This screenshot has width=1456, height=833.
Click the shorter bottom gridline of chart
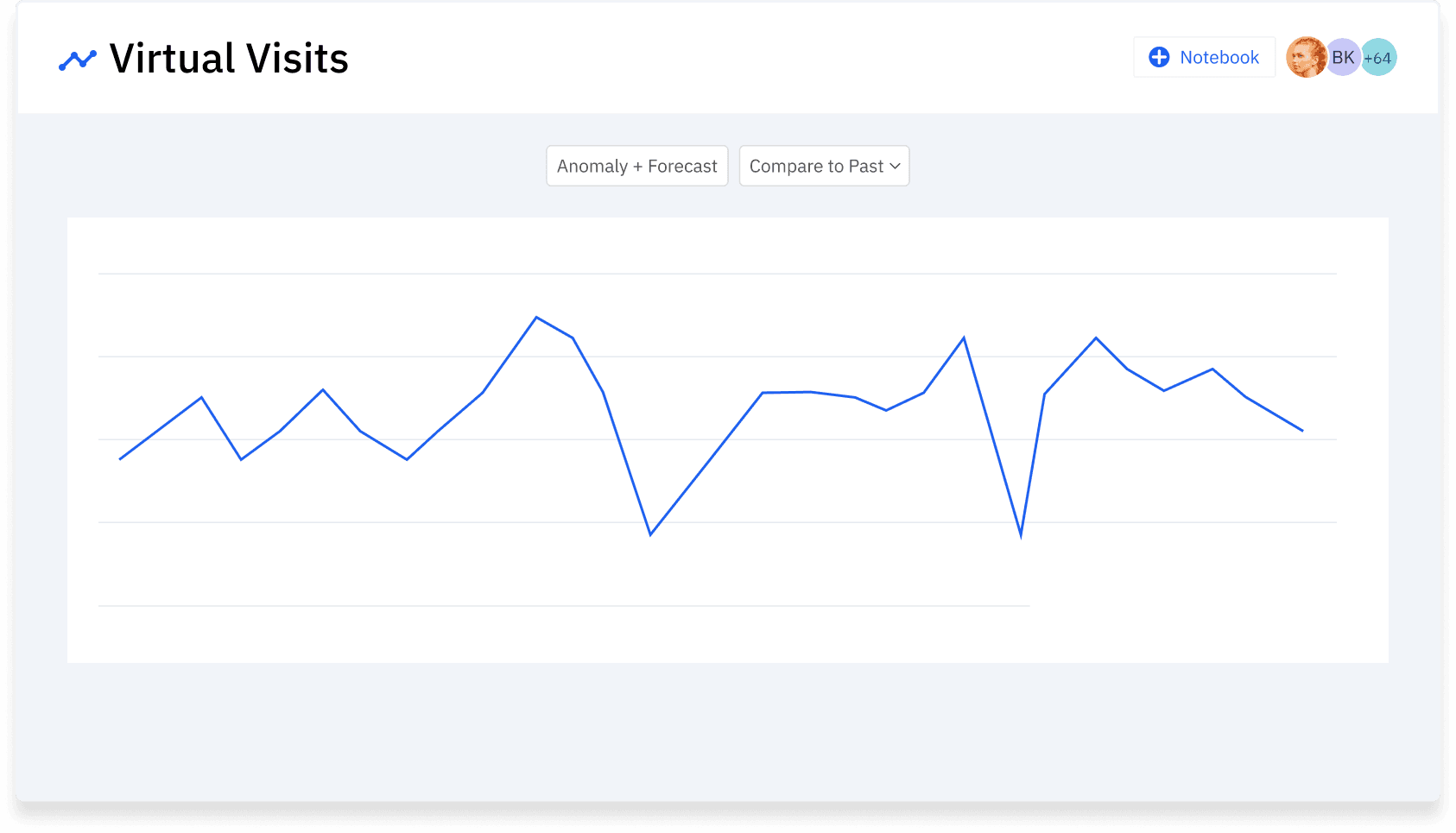(563, 606)
